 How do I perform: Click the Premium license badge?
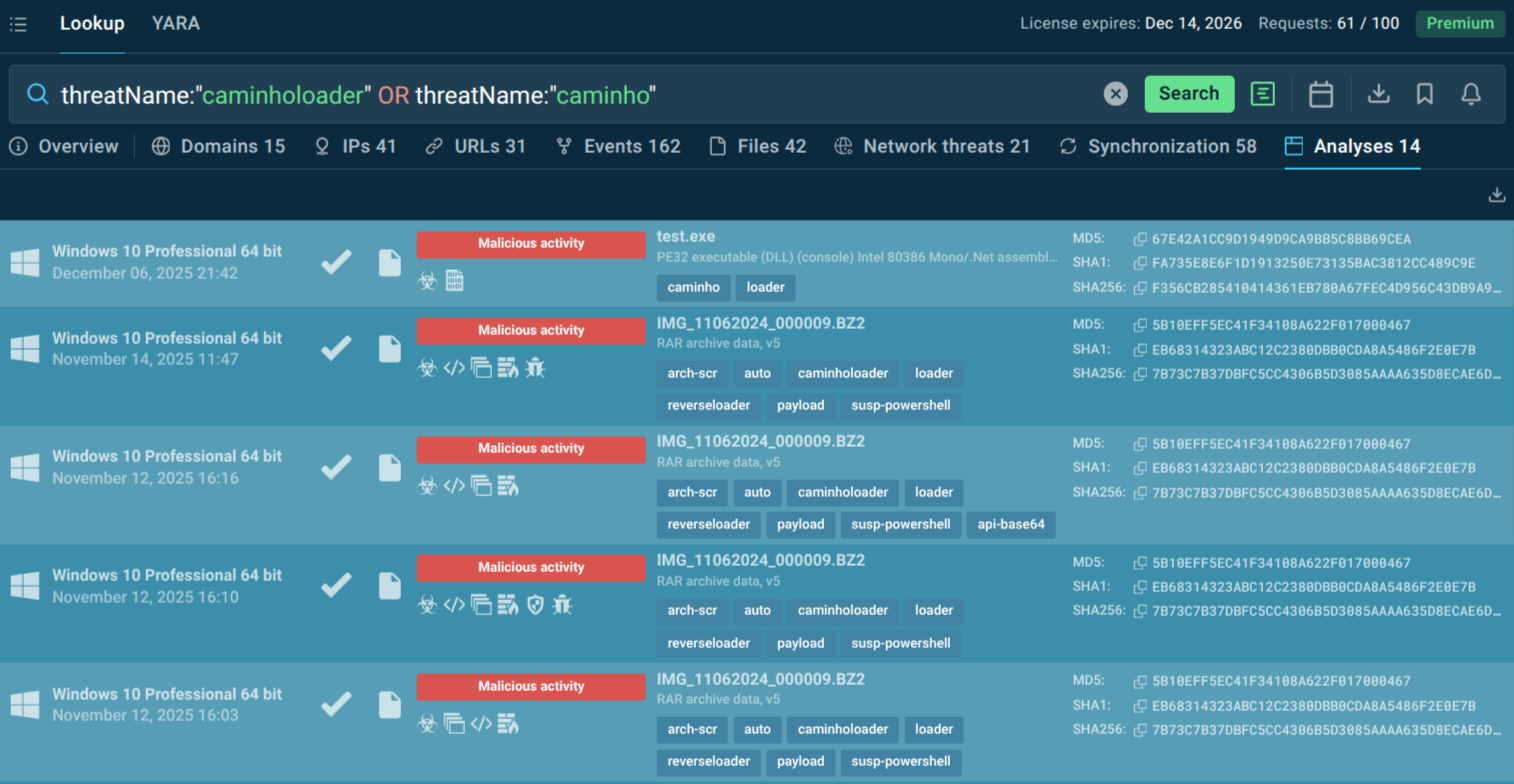[x=1459, y=23]
